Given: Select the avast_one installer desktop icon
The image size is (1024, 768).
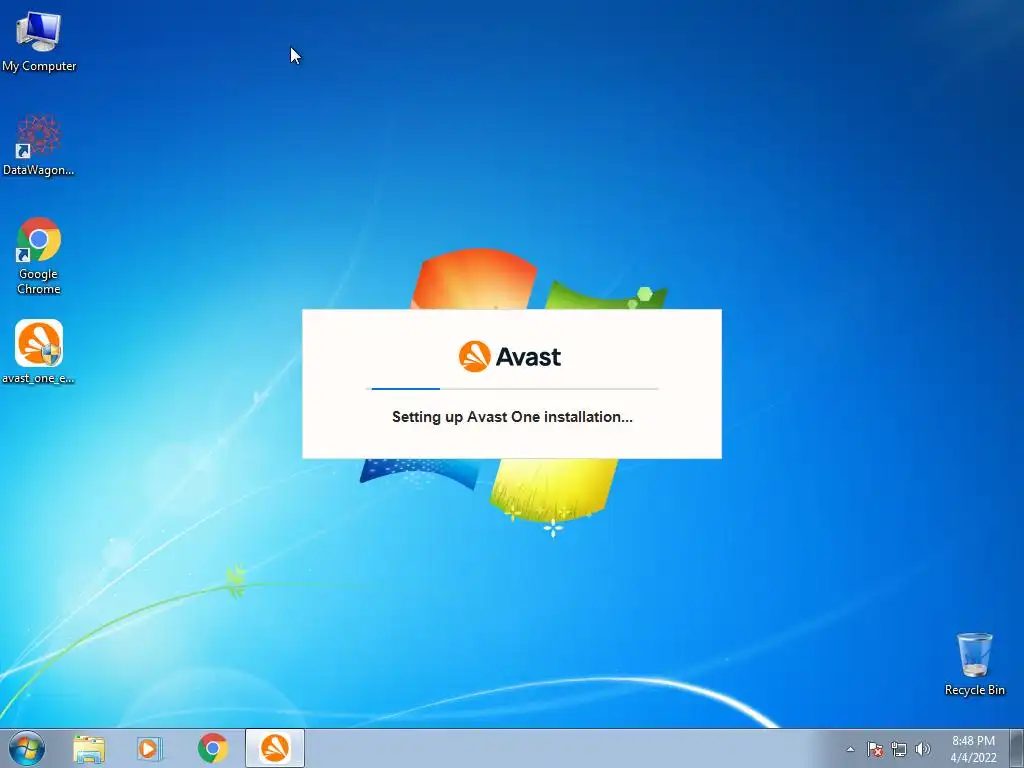Looking at the screenshot, I should pyautogui.click(x=39, y=351).
